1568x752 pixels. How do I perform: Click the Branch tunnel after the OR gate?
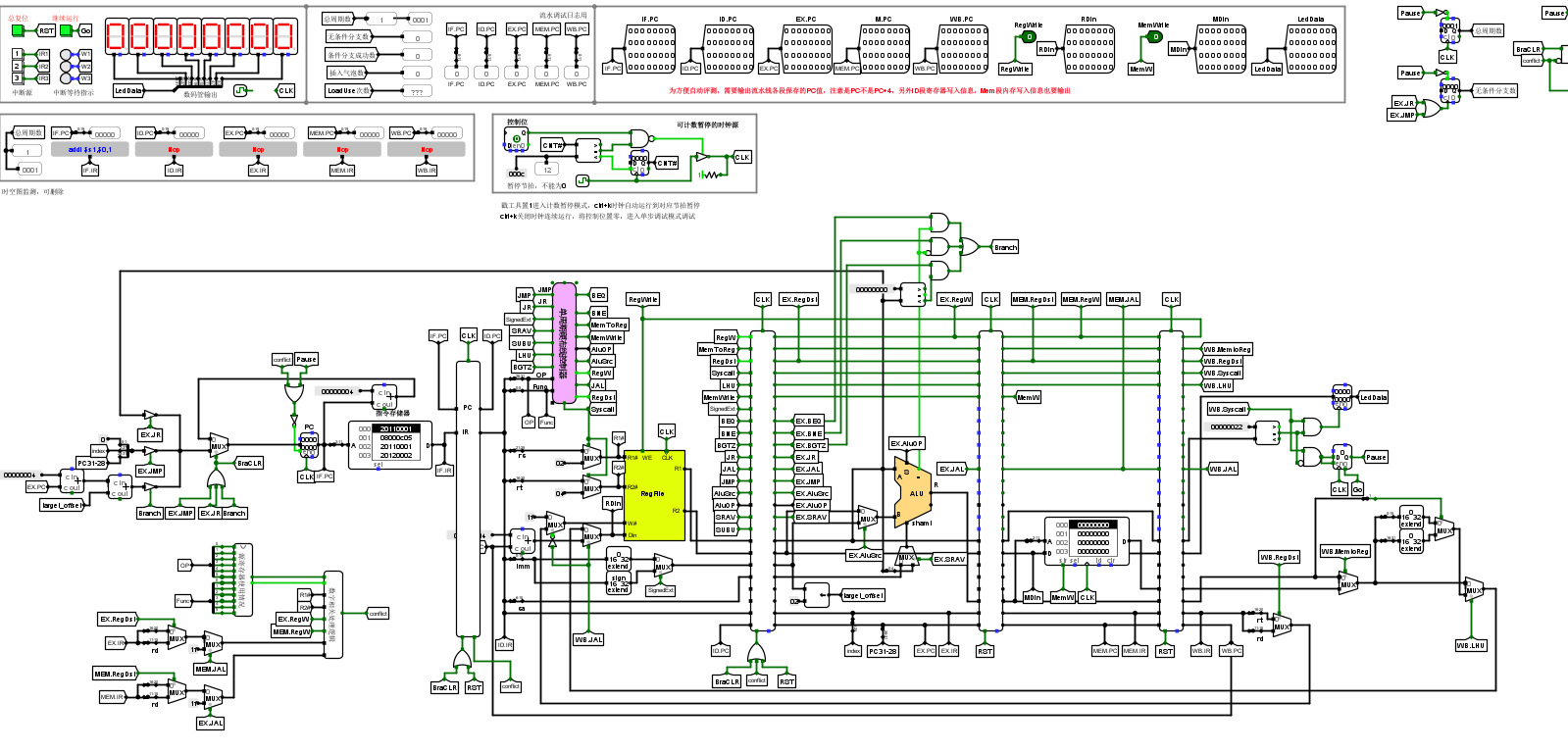(1005, 247)
